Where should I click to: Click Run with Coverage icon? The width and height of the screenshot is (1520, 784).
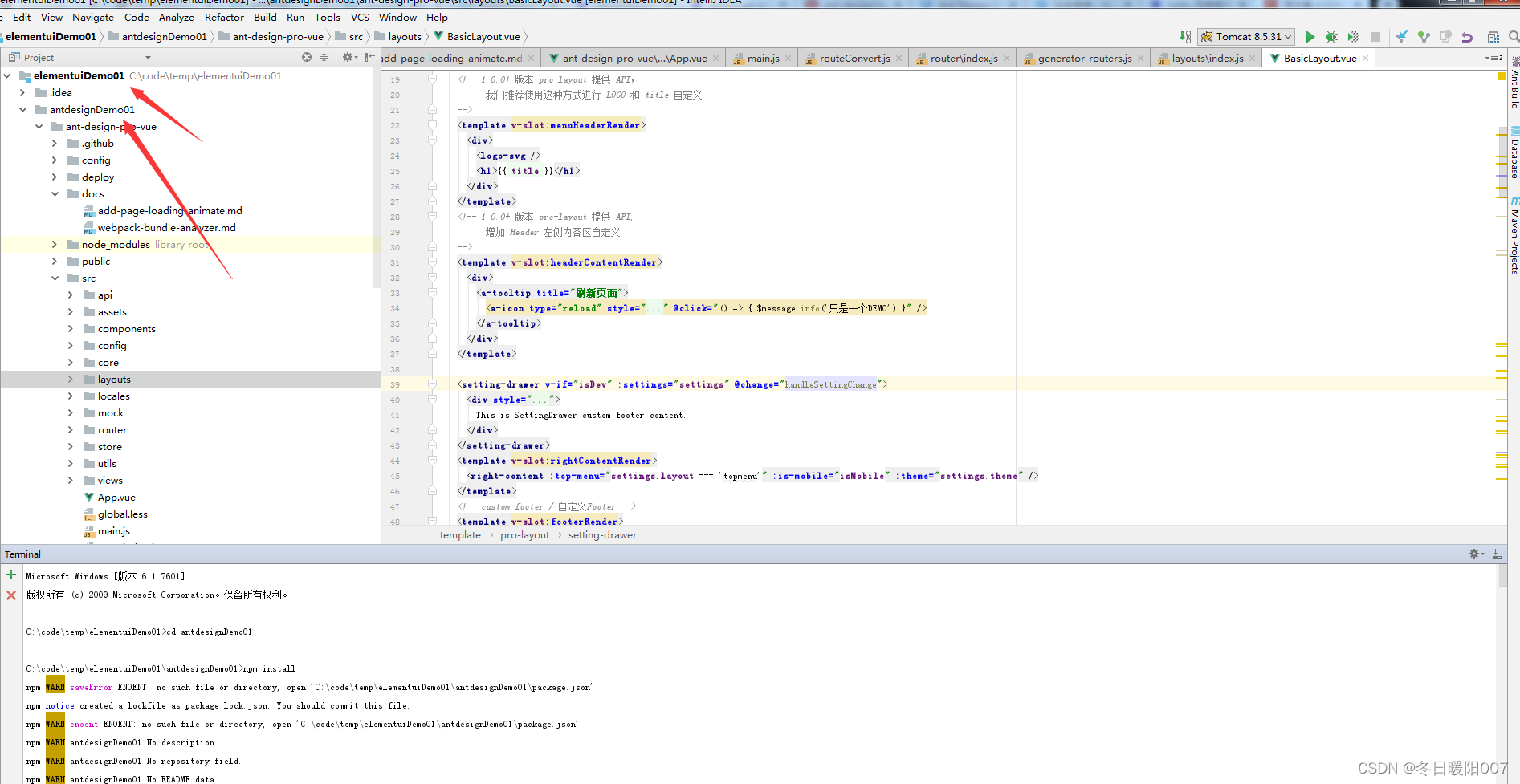tap(1353, 37)
